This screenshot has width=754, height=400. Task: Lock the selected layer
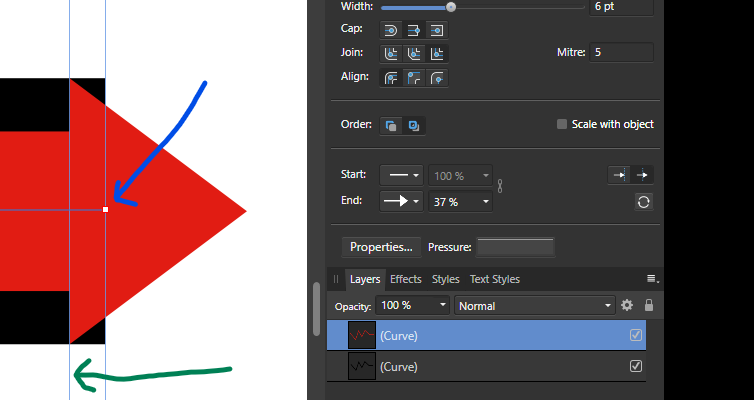click(x=649, y=305)
